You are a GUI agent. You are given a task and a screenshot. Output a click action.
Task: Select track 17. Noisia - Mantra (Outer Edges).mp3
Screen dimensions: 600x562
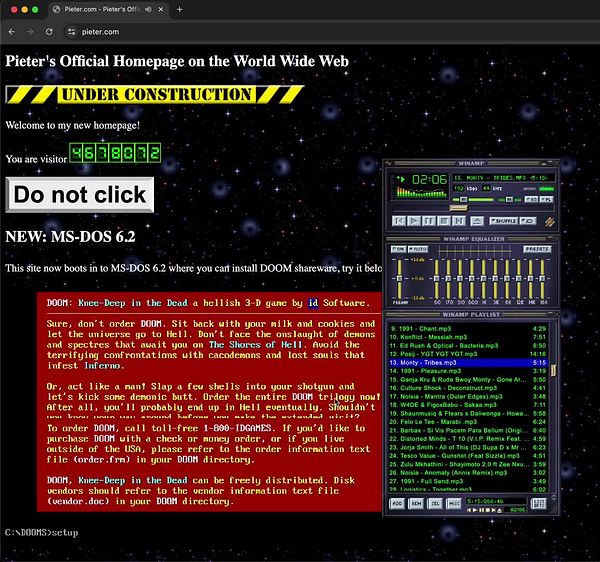468,396
